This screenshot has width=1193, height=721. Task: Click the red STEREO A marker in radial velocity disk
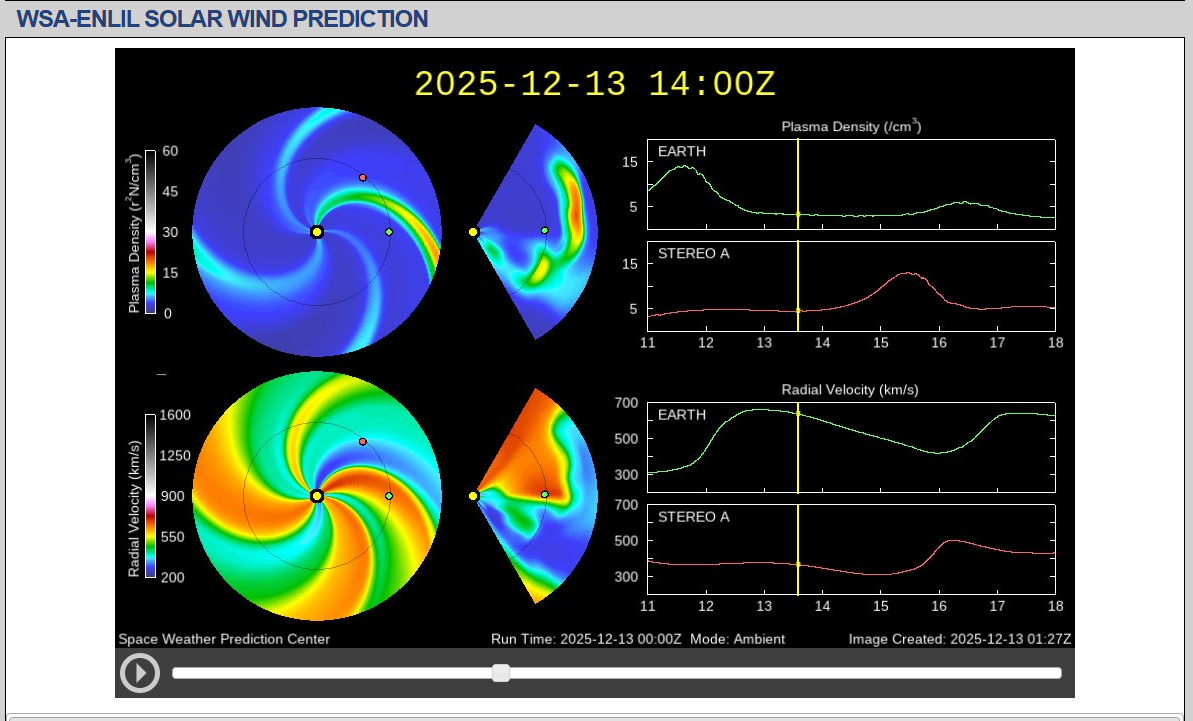pyautogui.click(x=363, y=441)
